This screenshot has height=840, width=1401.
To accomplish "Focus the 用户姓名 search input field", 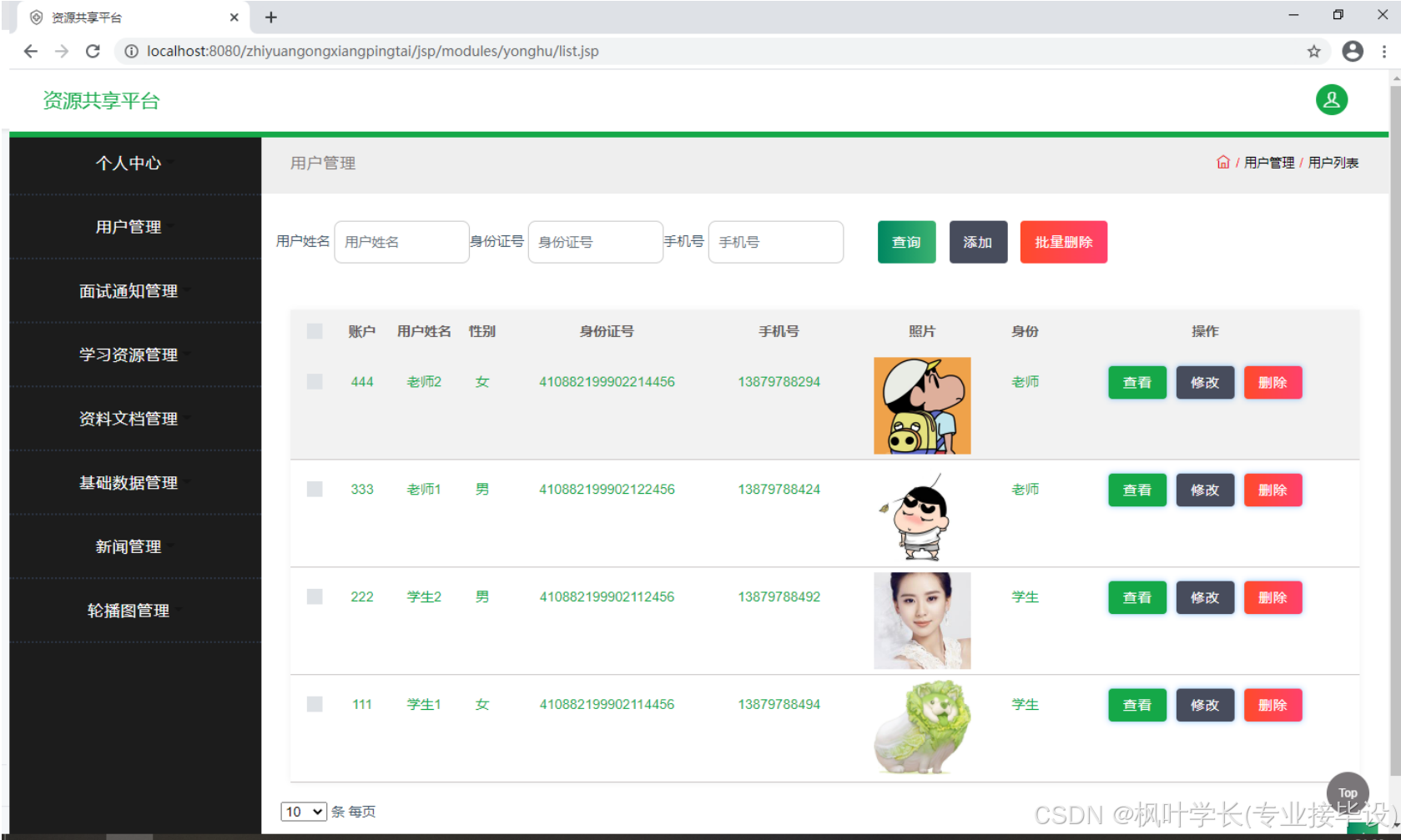I will click(x=401, y=242).
